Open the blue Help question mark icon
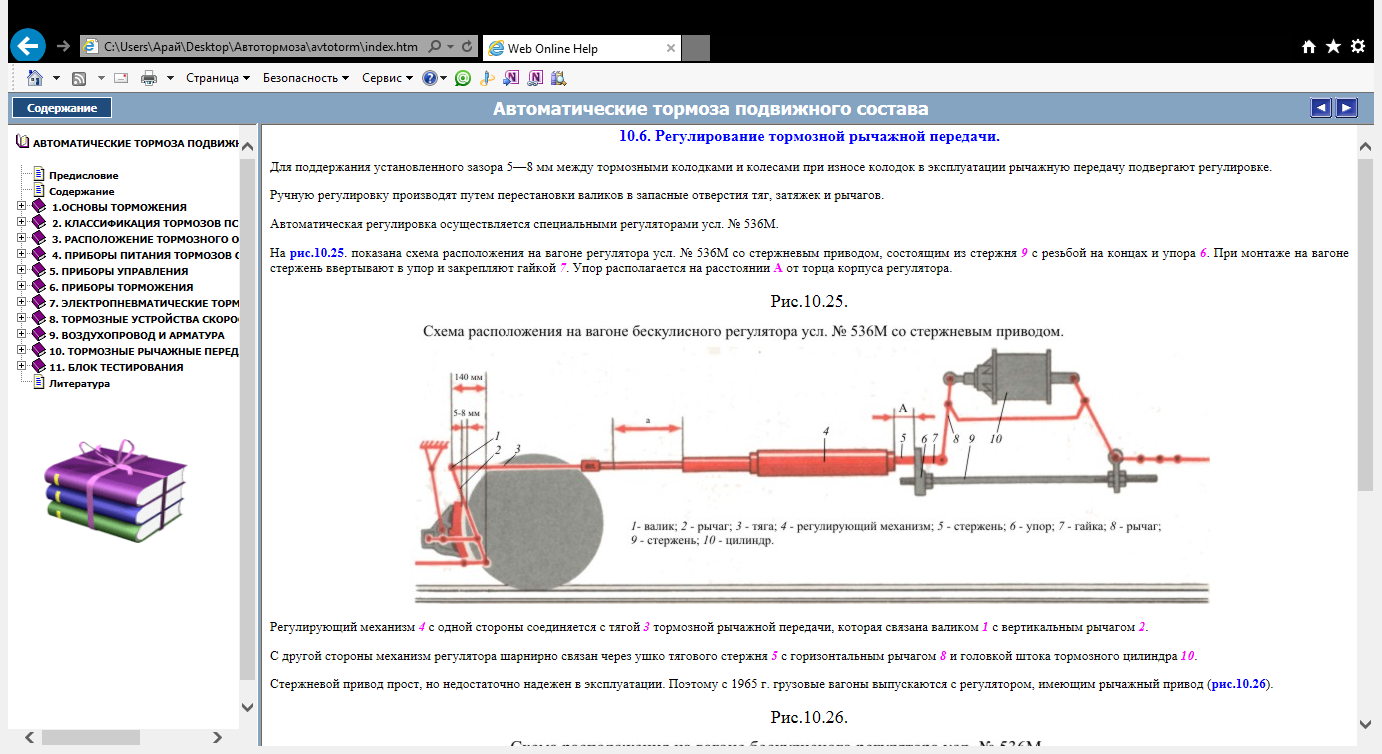Viewport: 1382px width, 754px height. (x=429, y=77)
